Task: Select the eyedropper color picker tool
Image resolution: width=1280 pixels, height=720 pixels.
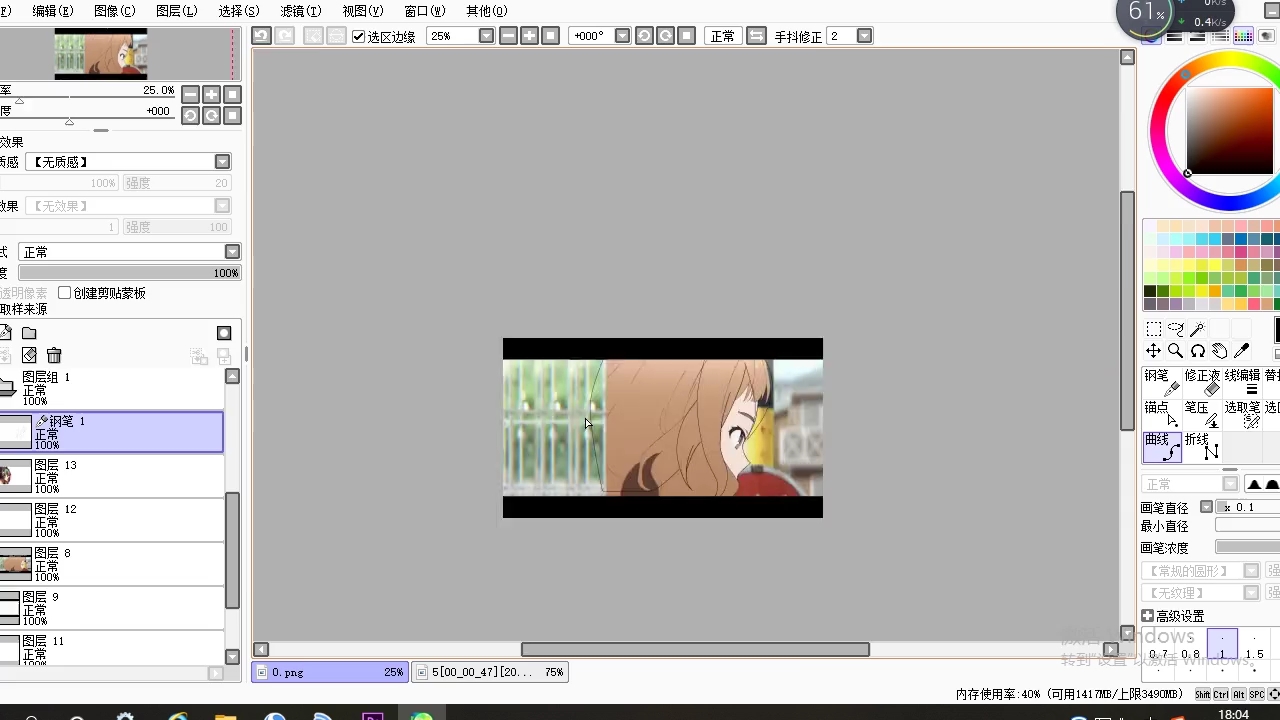Action: [1241, 351]
